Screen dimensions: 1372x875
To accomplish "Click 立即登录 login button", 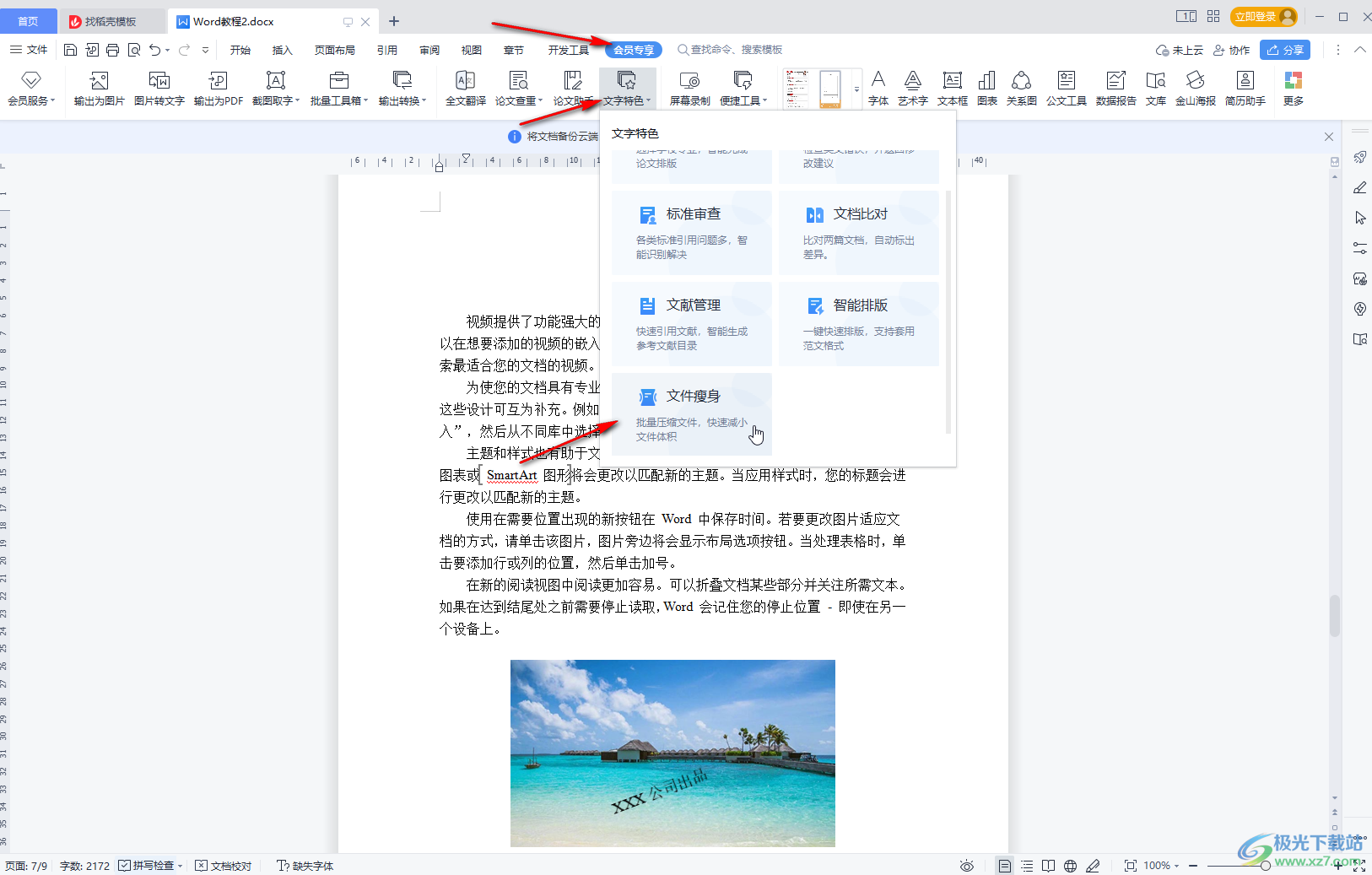I will [1263, 17].
